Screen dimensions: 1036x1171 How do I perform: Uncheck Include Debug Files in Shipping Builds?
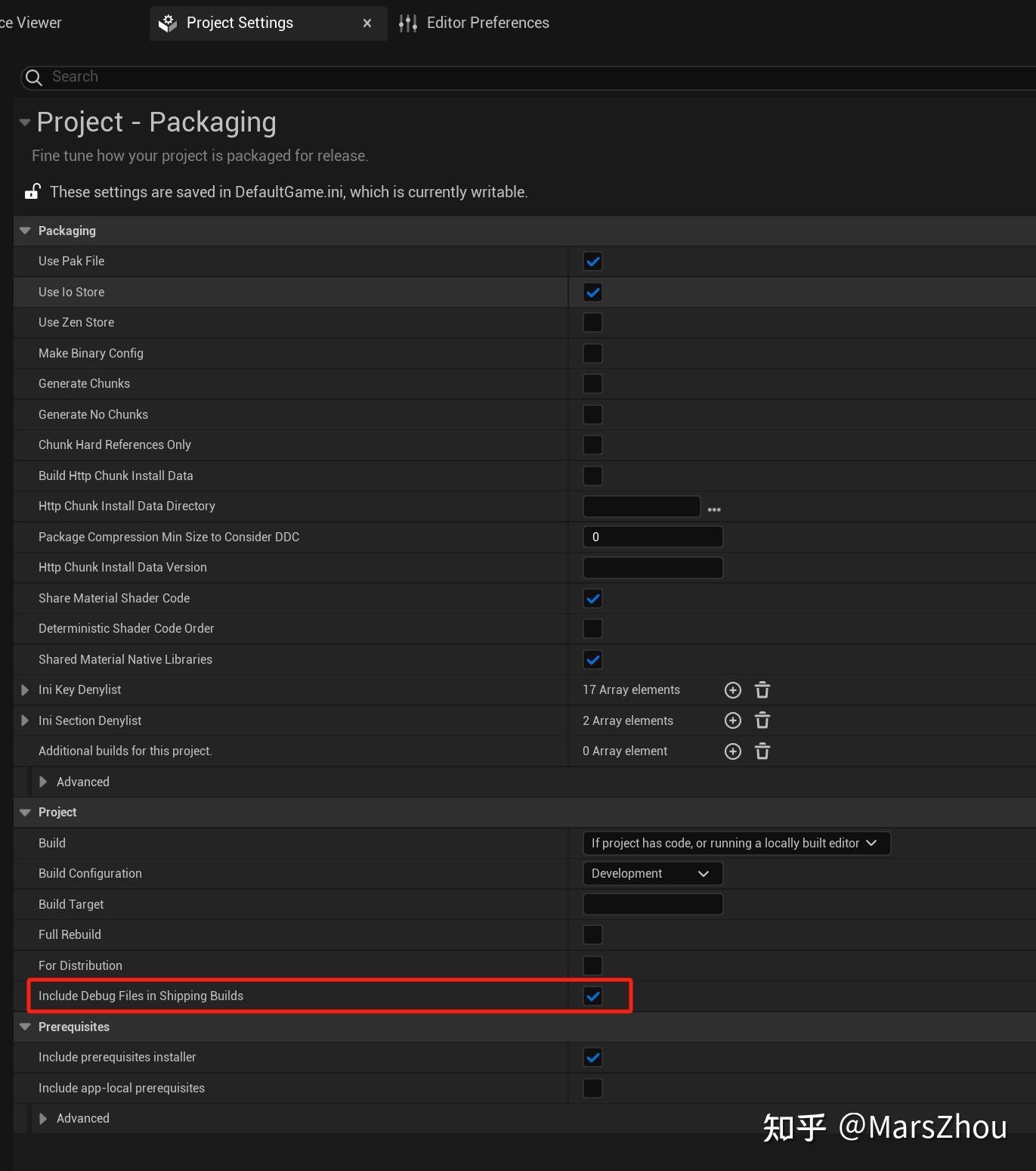[592, 996]
